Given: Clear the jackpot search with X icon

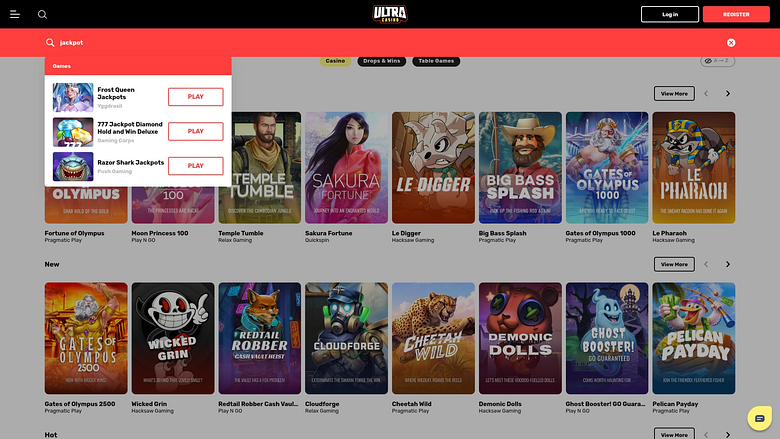Looking at the screenshot, I should pyautogui.click(x=731, y=43).
